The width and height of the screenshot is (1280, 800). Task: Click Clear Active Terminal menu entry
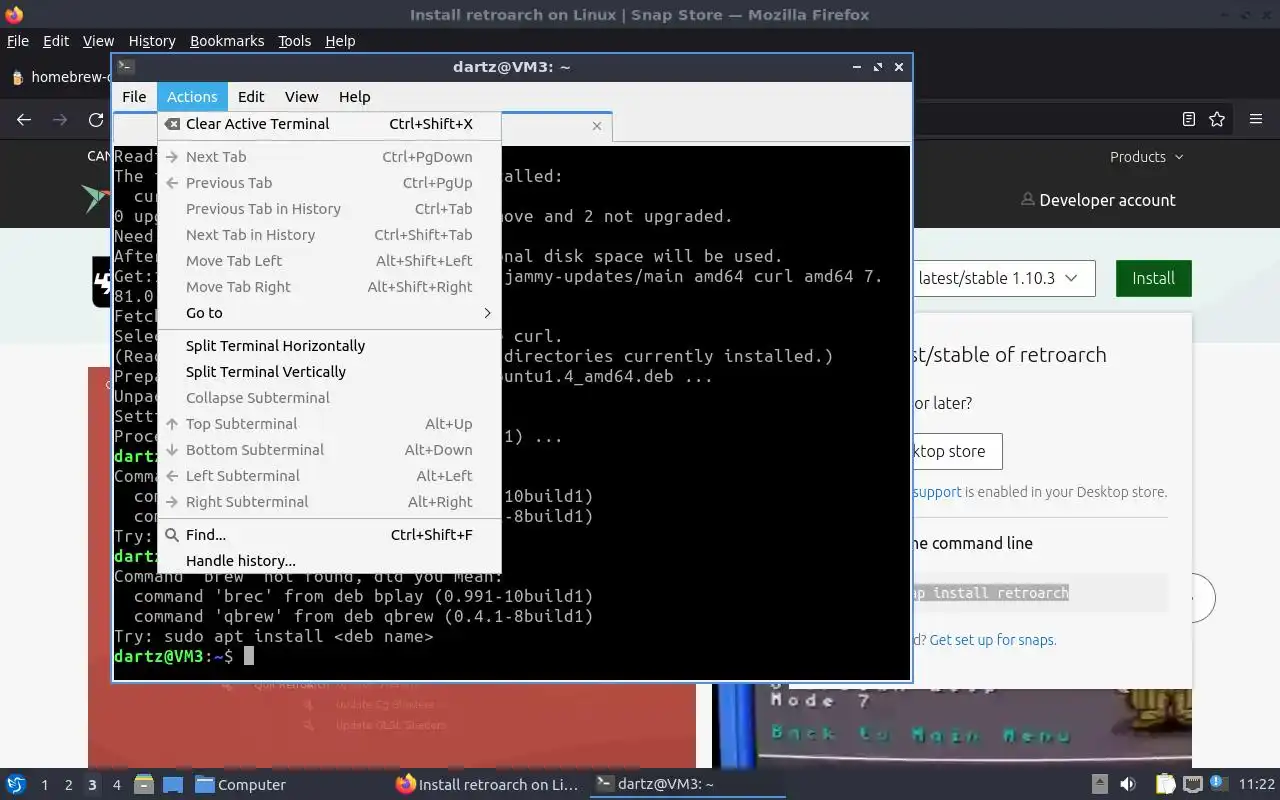tap(329, 124)
